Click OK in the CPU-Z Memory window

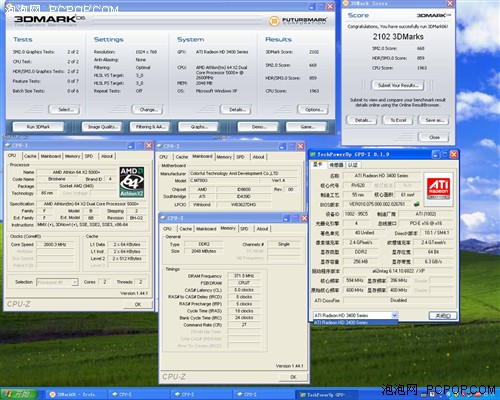pos(293,377)
